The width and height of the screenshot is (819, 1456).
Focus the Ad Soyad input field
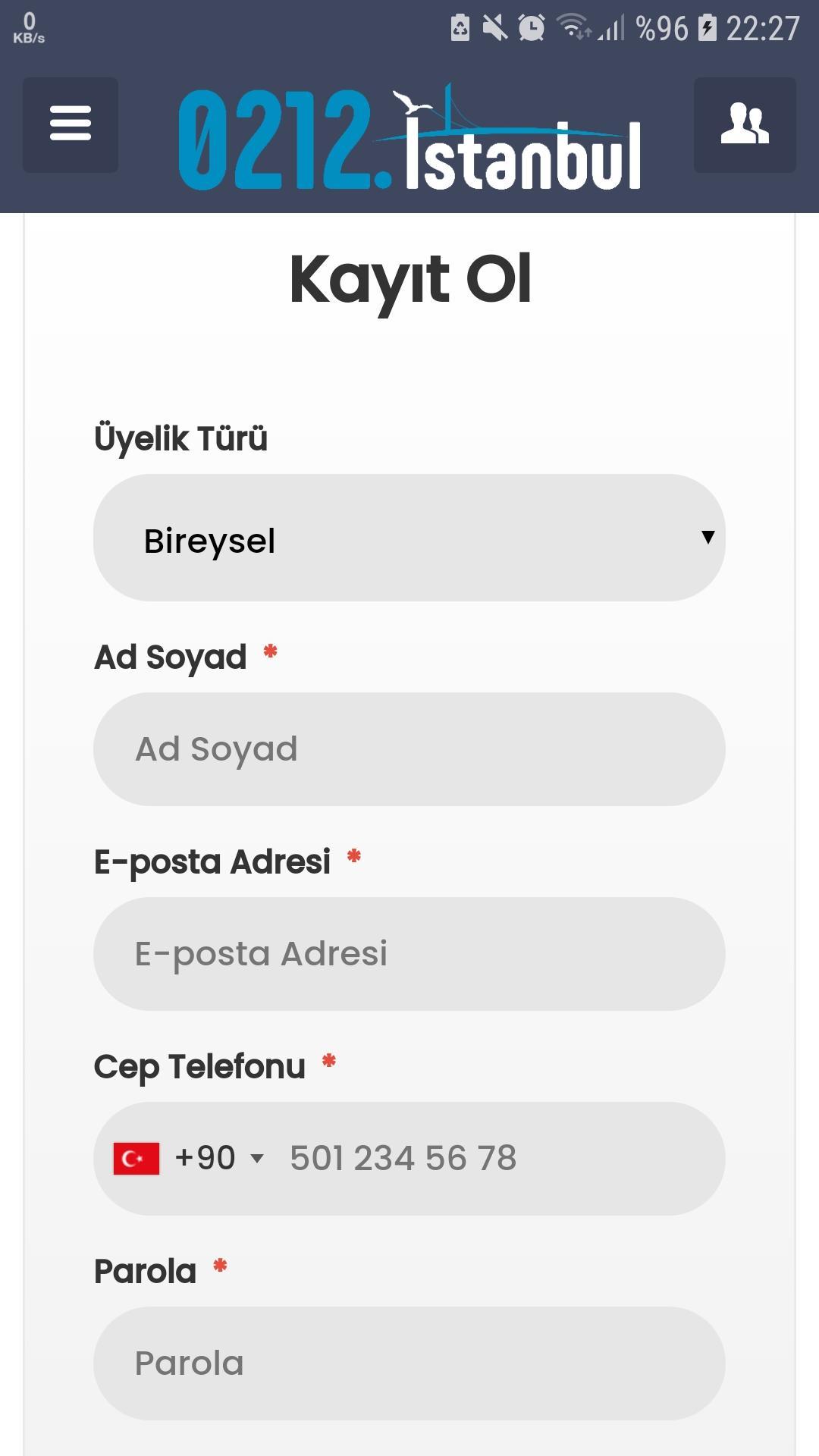pos(409,749)
